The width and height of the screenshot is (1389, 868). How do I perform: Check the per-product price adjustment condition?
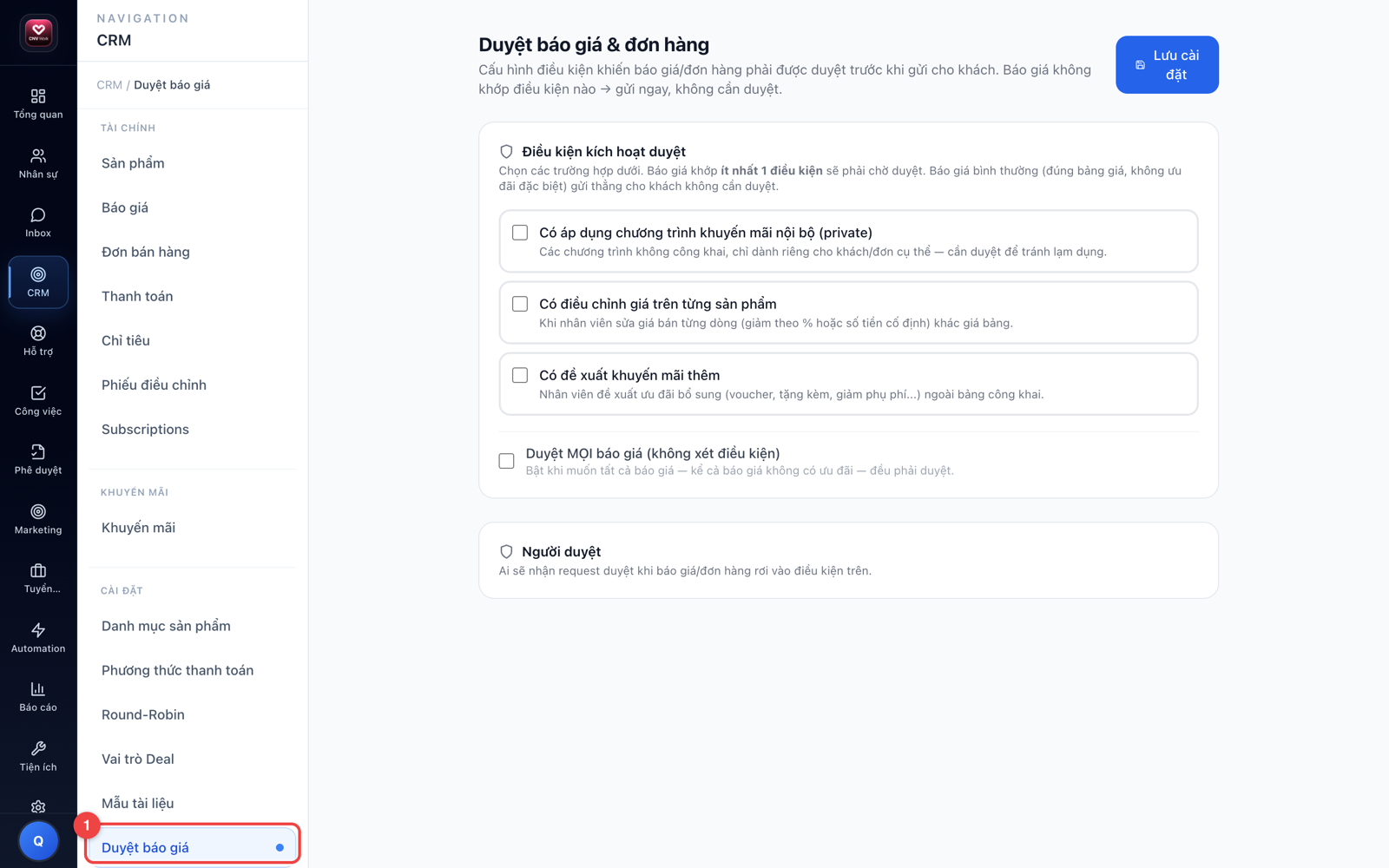520,304
